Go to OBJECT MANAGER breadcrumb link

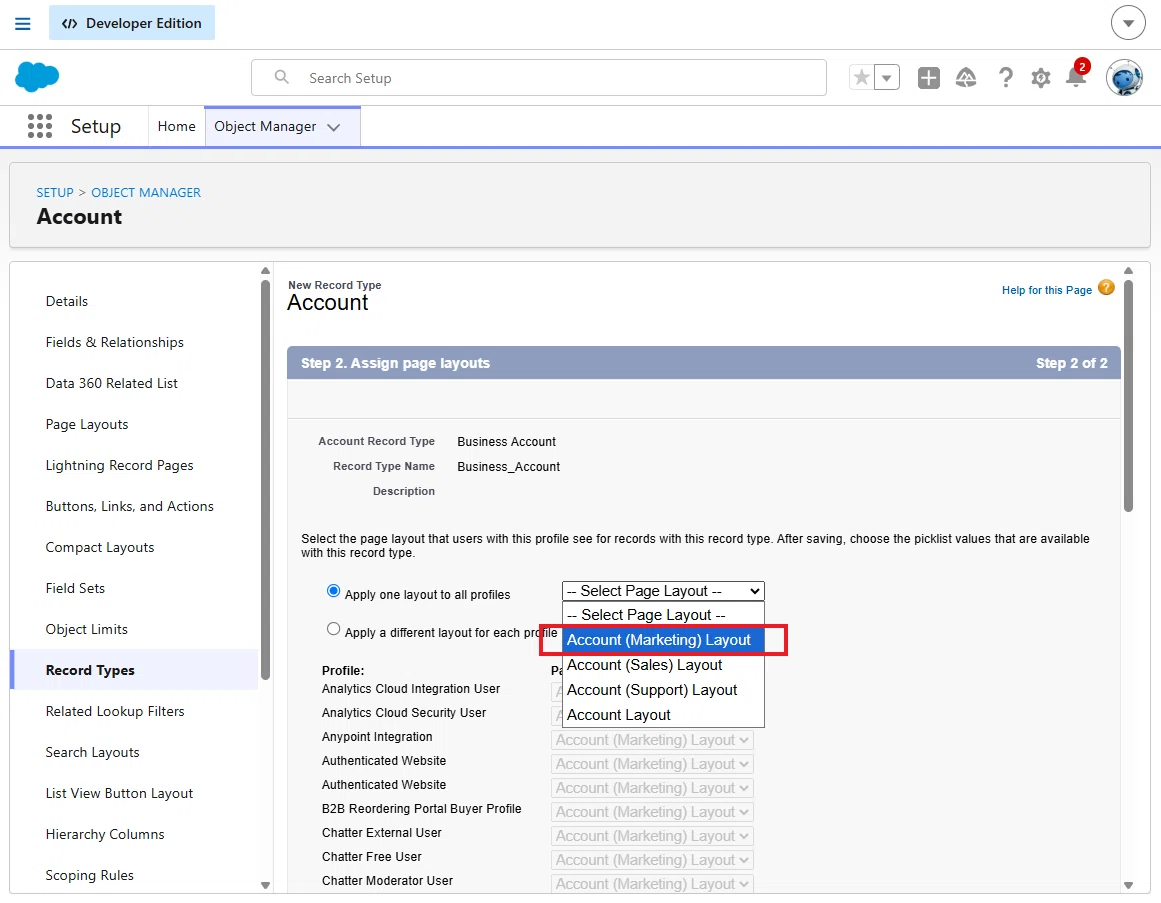[146, 192]
